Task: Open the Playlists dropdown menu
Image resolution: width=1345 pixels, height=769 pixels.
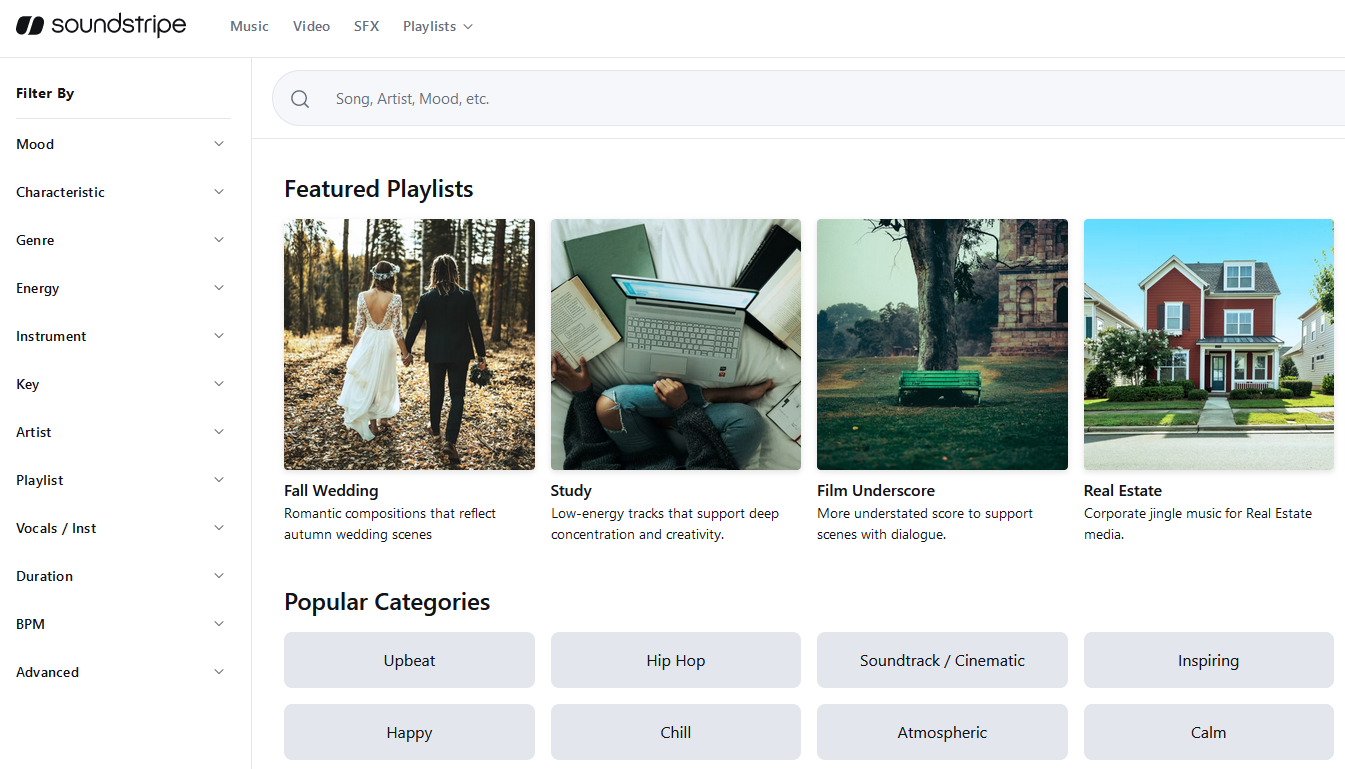Action: point(437,27)
